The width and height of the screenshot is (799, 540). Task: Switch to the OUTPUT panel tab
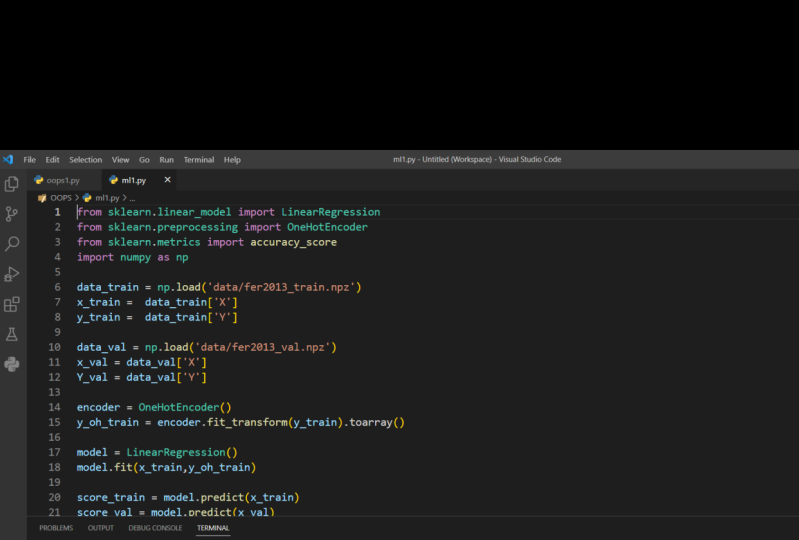100,528
